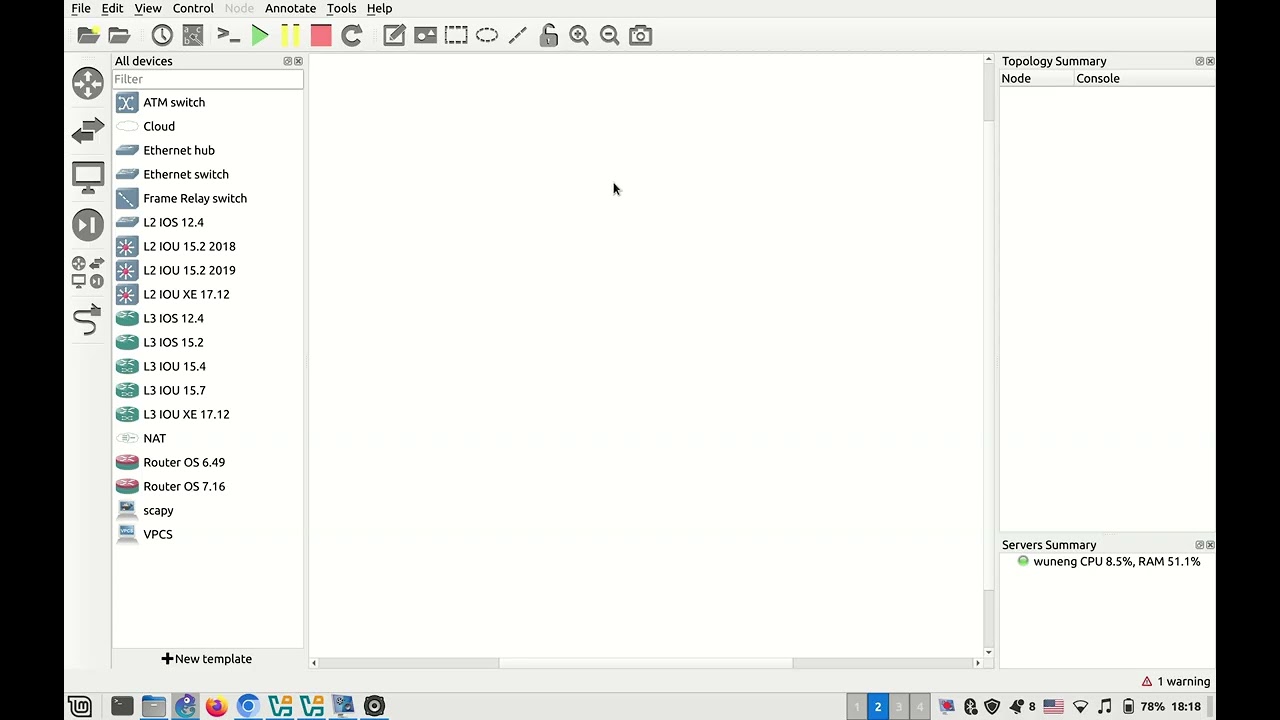Float the Servers Summary panel
The width and height of the screenshot is (1280, 720).
pos(1200,545)
